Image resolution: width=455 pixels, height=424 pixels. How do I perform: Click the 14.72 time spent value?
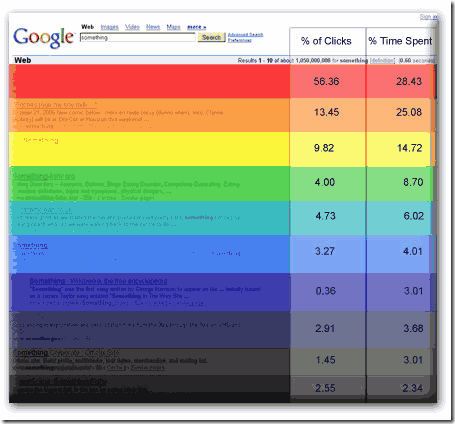coord(410,148)
